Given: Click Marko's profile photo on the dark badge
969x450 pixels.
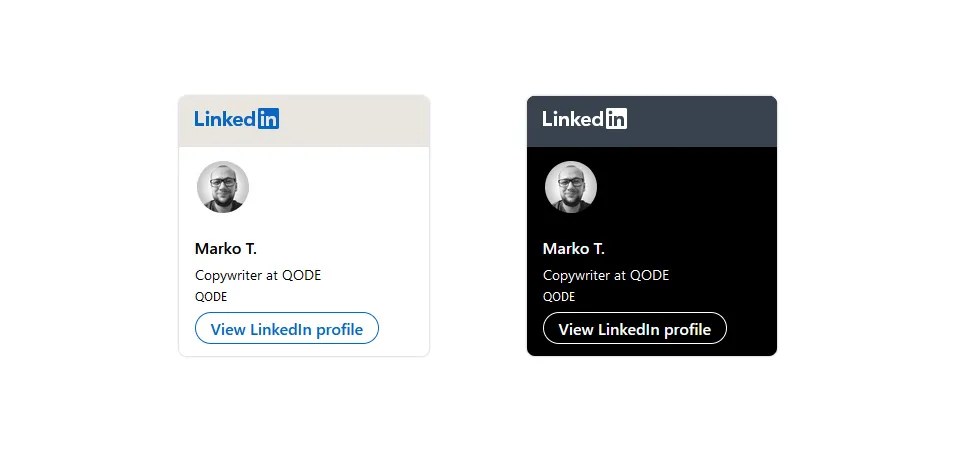Looking at the screenshot, I should point(570,187).
